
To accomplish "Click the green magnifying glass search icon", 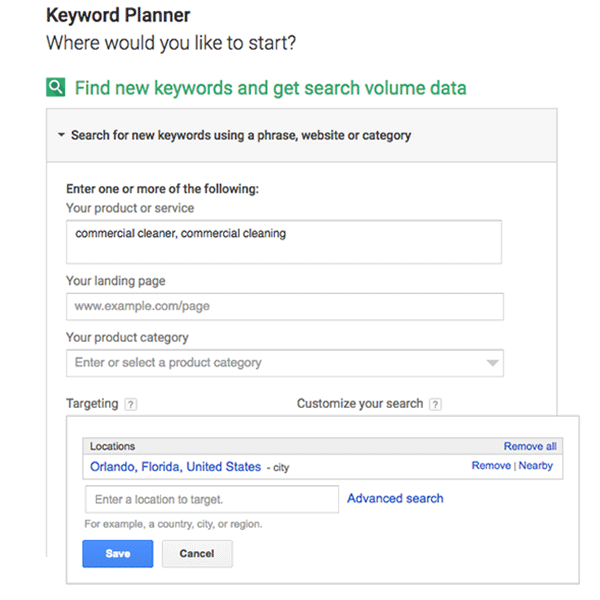I will (55, 87).
